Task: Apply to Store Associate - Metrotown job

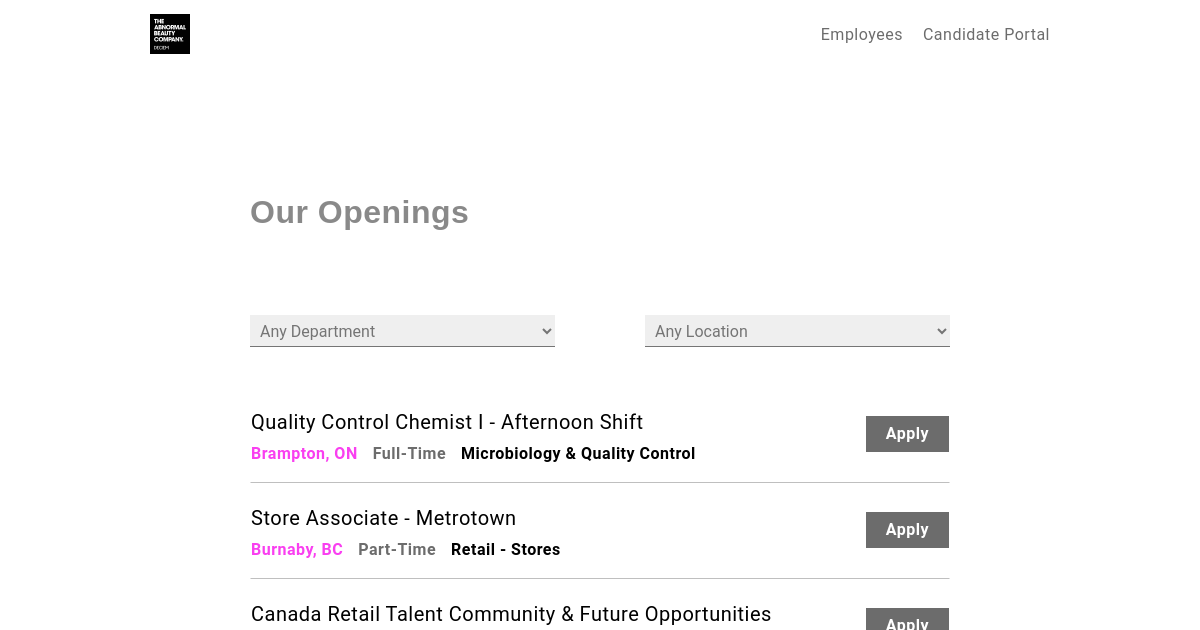Action: pyautogui.click(x=907, y=530)
